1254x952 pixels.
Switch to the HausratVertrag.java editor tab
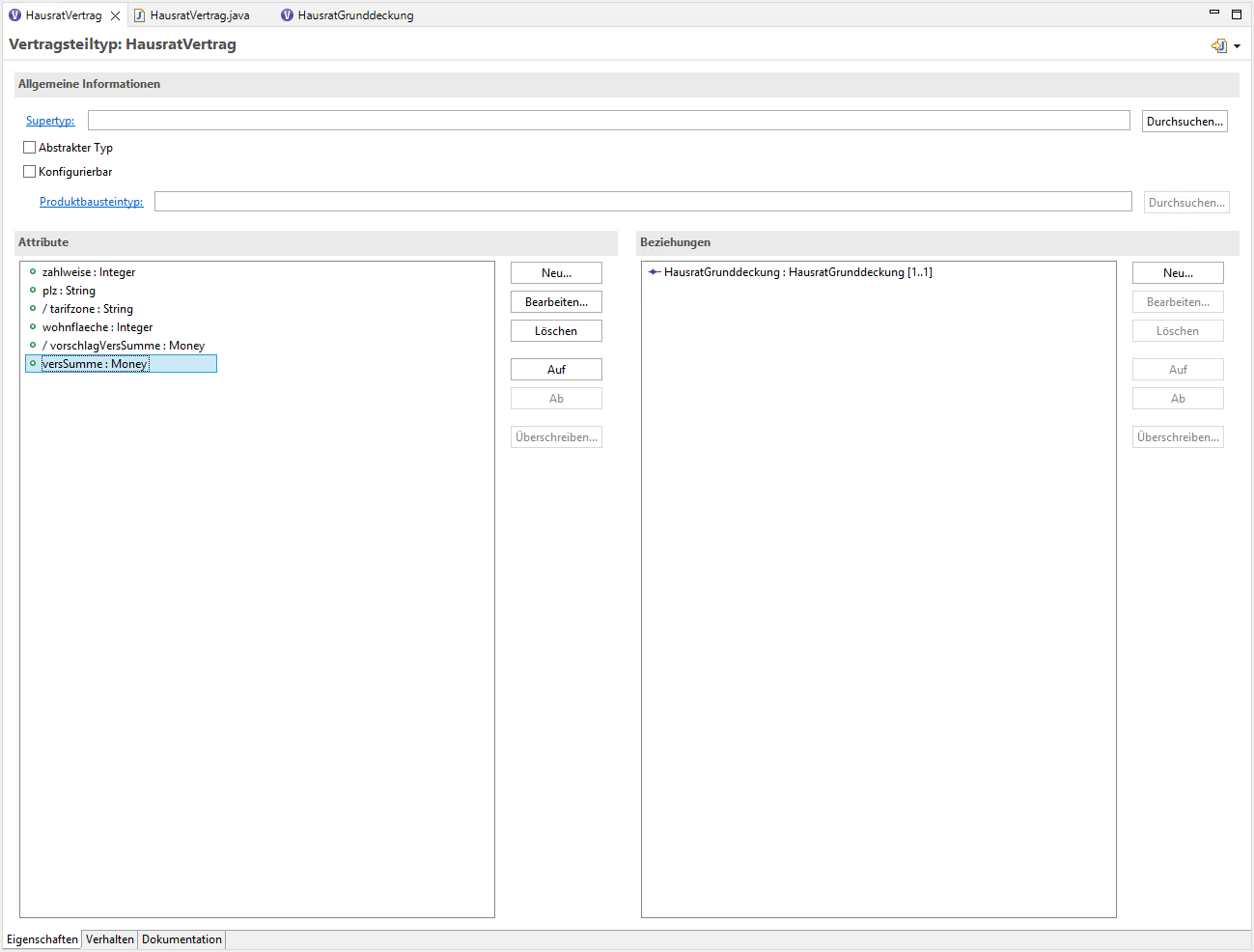tap(200, 15)
